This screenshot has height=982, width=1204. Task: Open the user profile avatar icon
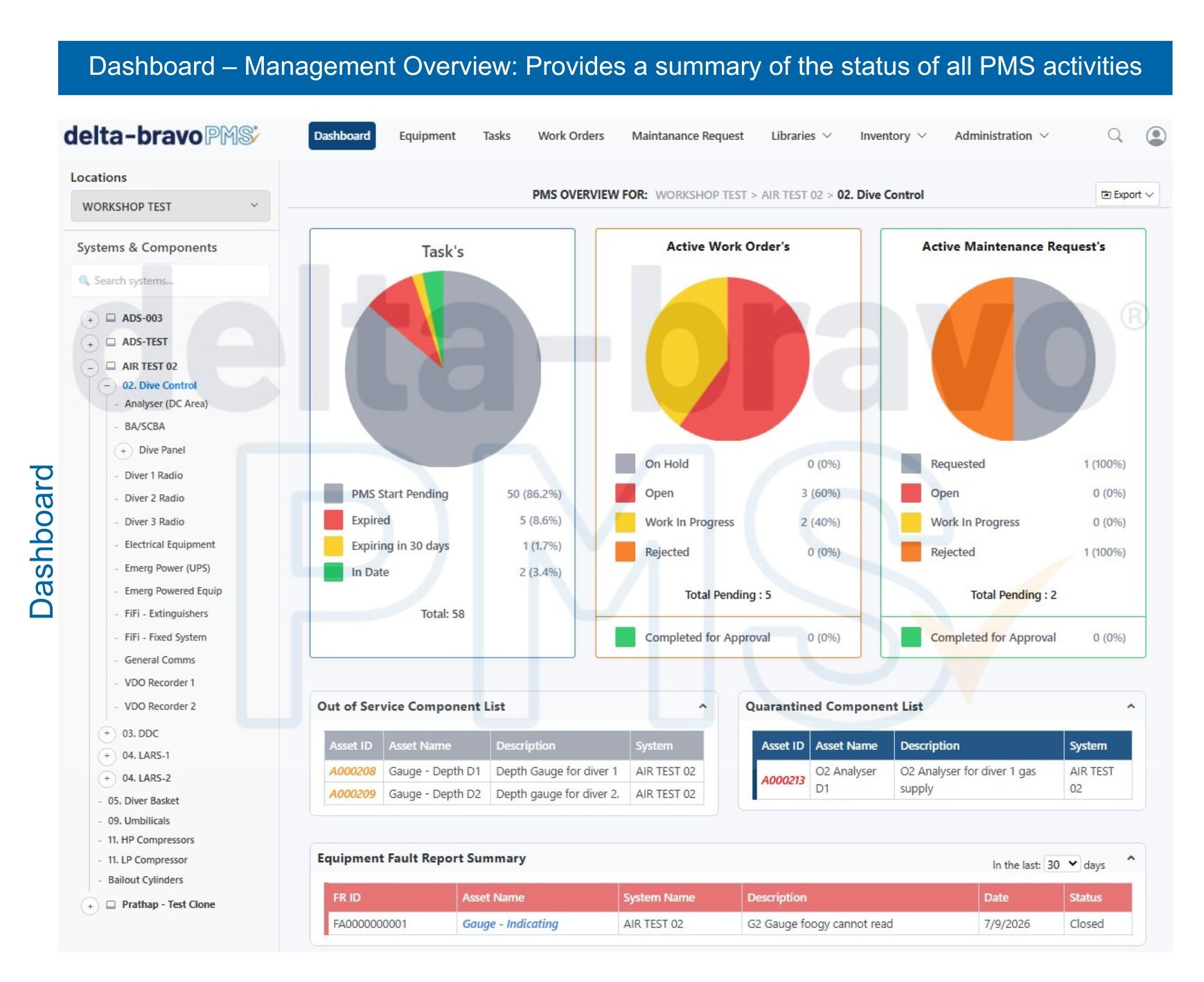point(1156,136)
